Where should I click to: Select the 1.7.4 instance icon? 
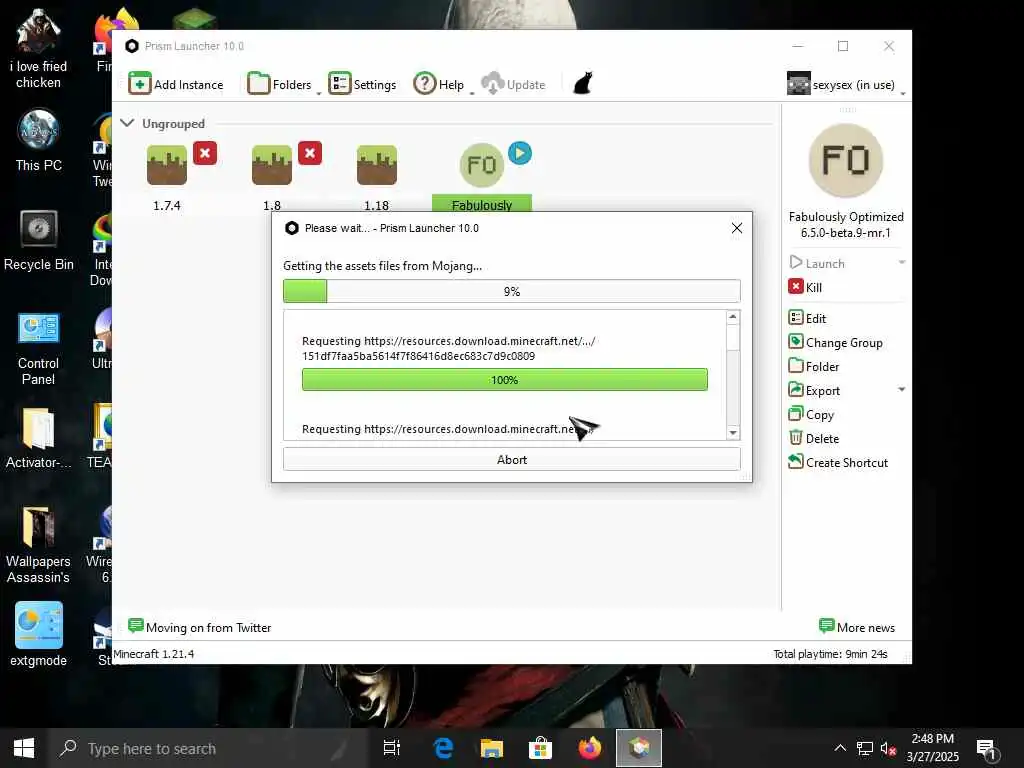coord(167,165)
